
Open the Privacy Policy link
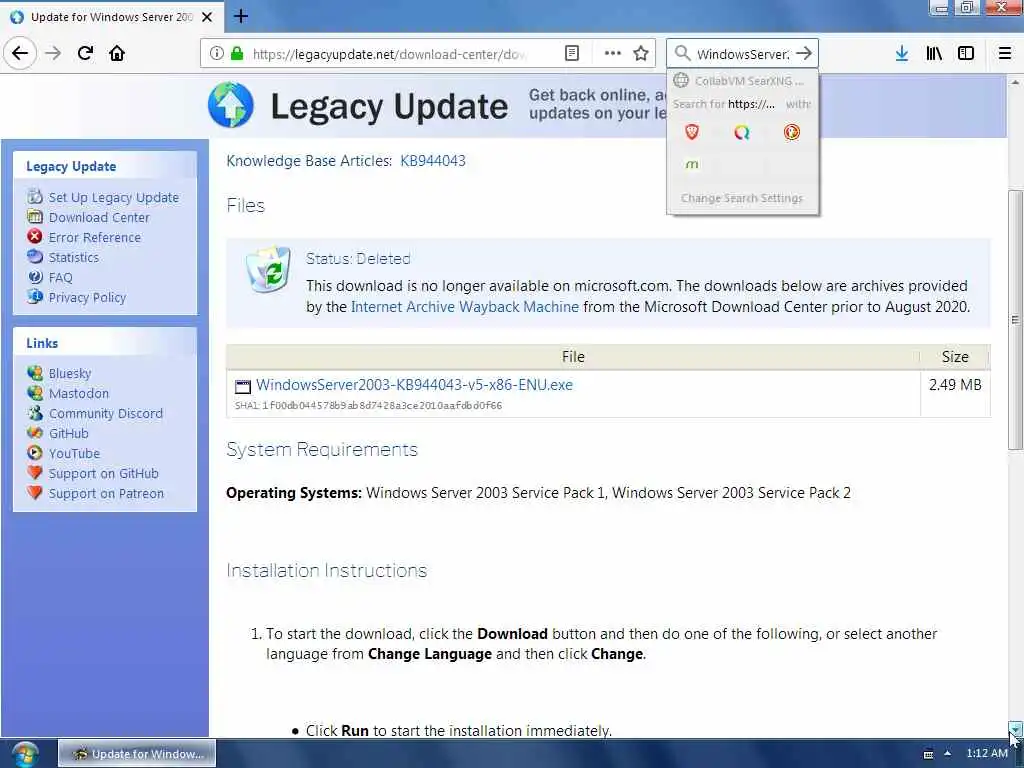point(88,298)
